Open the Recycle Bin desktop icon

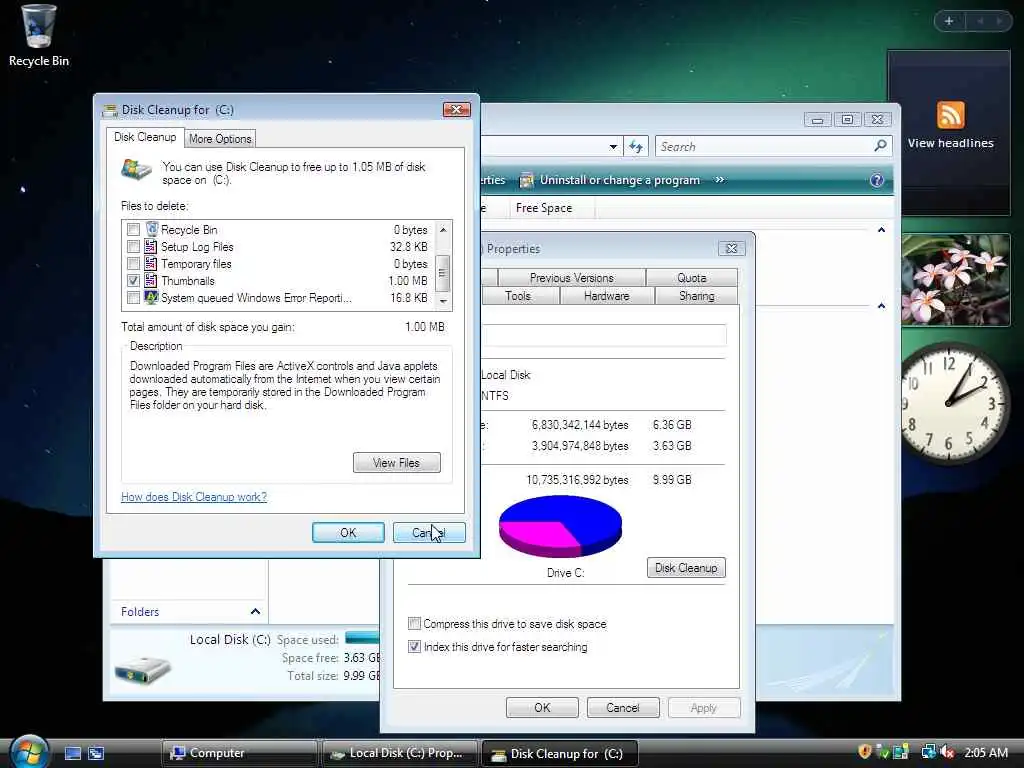38,36
